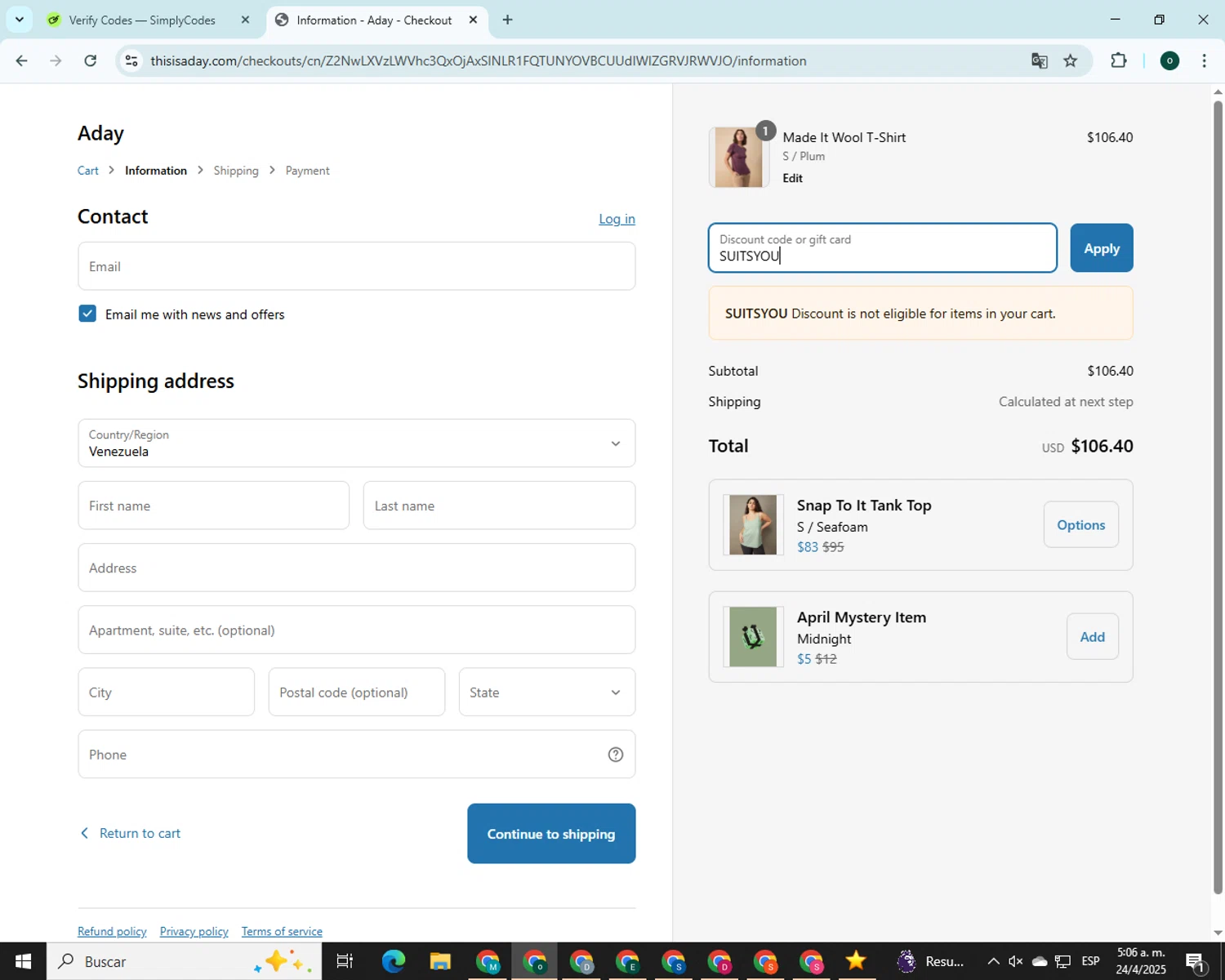Screen dimensions: 1225x980
Task: Open Chrome with E profile badge in taskbar
Action: [627, 961]
